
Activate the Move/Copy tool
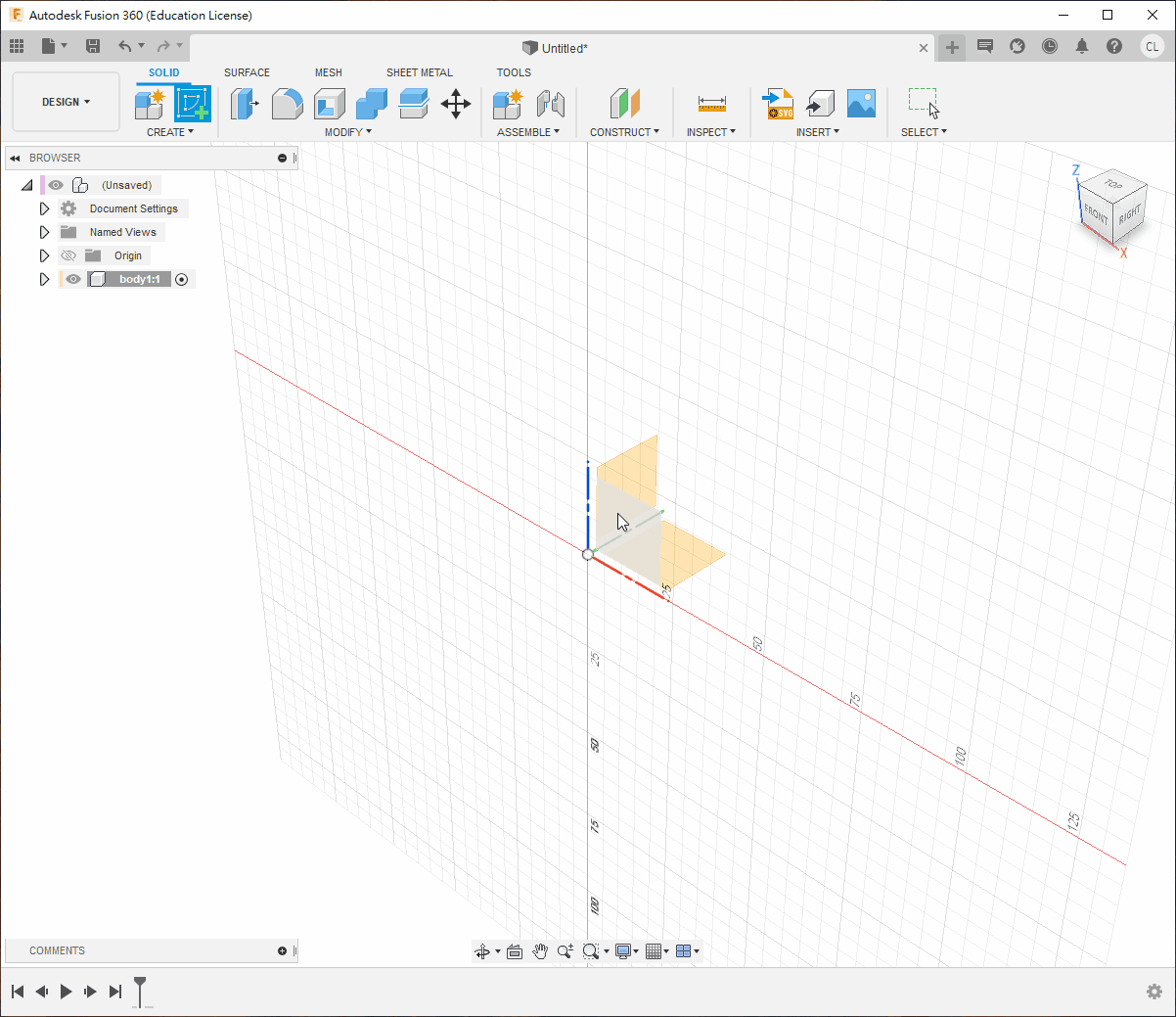[x=456, y=103]
